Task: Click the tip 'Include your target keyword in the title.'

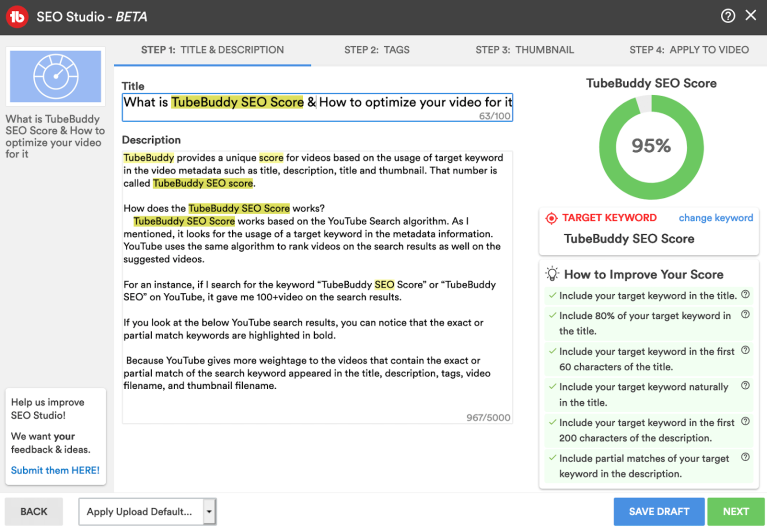Action: [648, 296]
